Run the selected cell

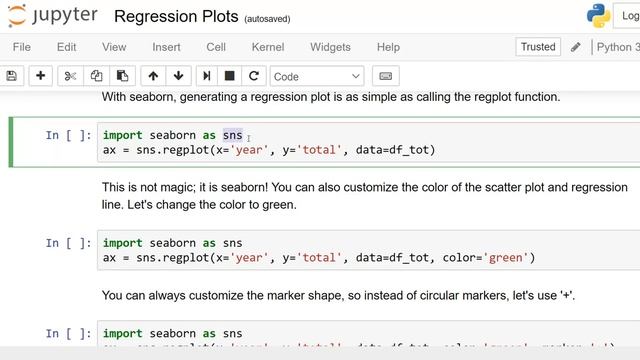pyautogui.click(x=207, y=76)
